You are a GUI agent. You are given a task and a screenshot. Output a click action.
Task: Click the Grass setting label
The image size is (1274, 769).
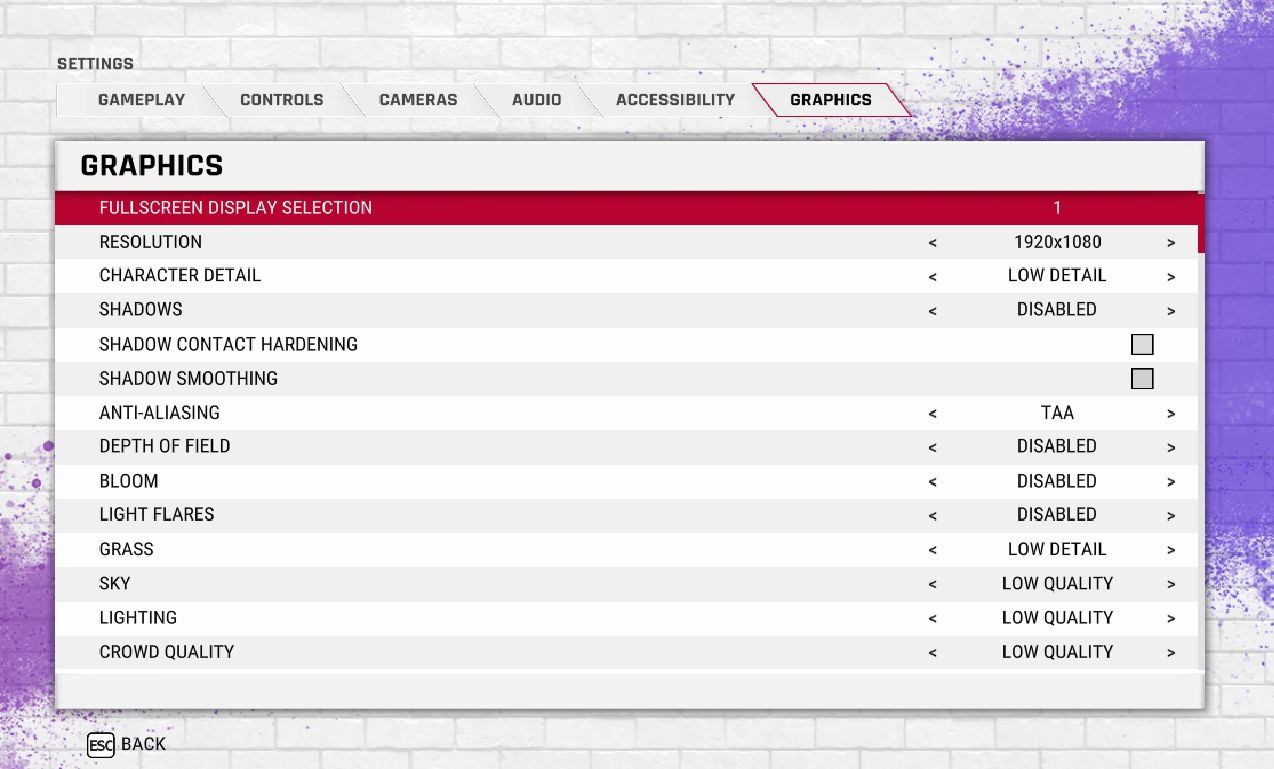[x=127, y=550]
